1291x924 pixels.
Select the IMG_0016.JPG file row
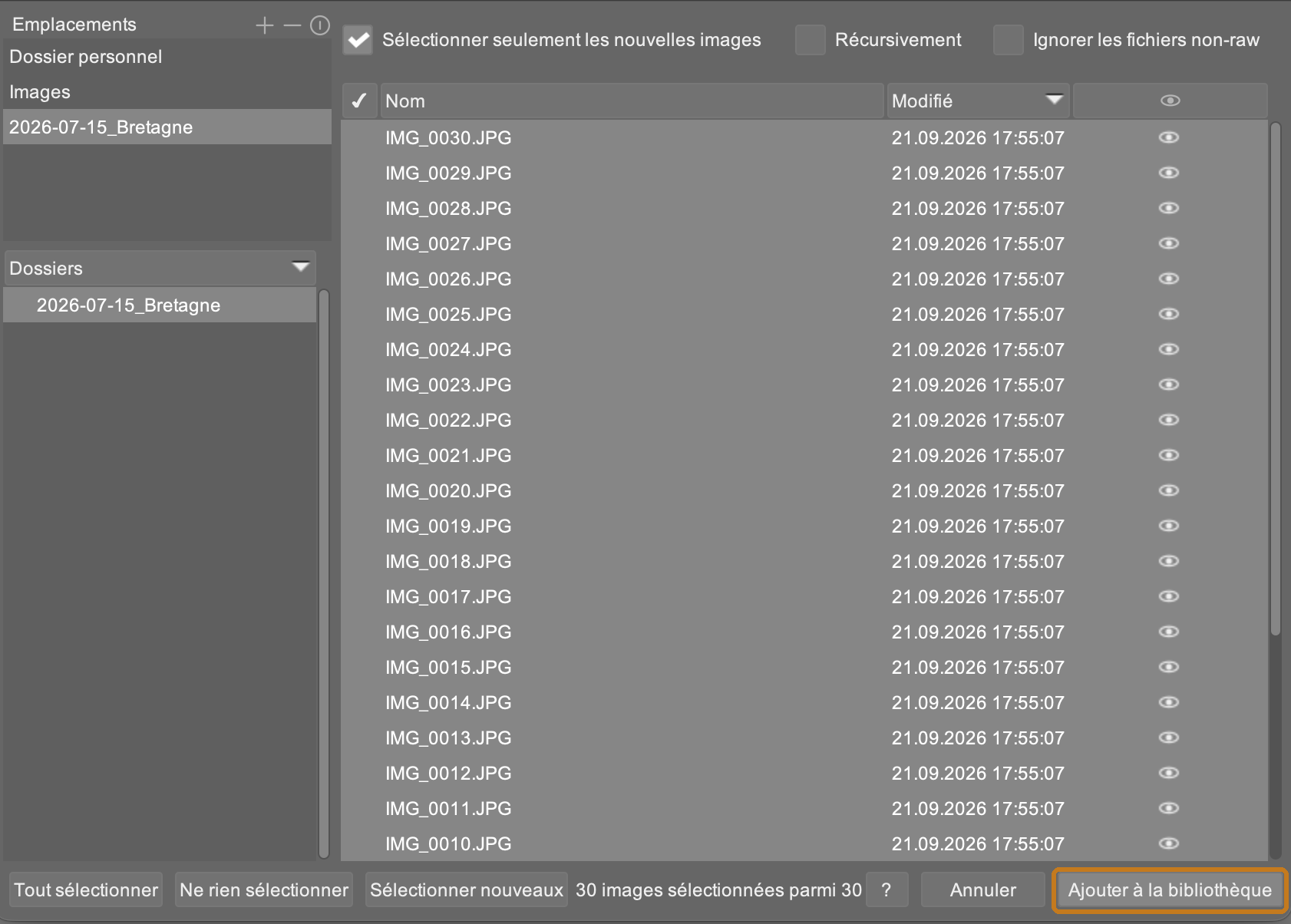pos(804,632)
